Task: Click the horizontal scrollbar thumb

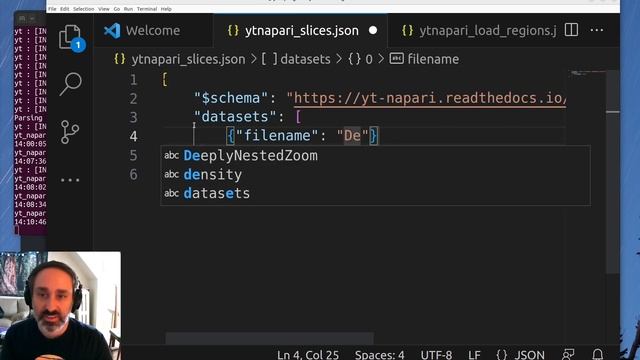Action: (269, 338)
